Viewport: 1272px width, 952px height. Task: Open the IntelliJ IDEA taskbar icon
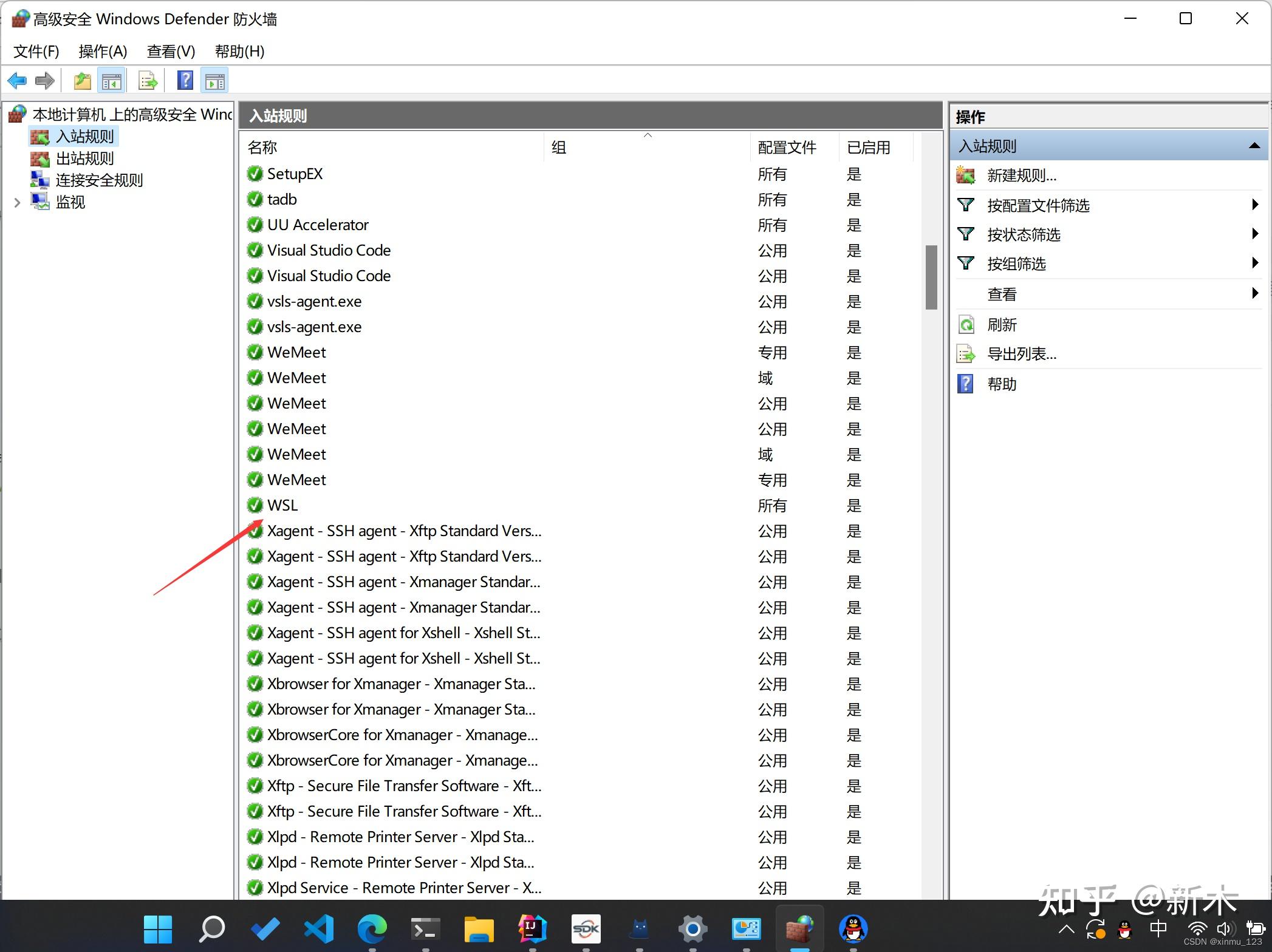click(533, 928)
